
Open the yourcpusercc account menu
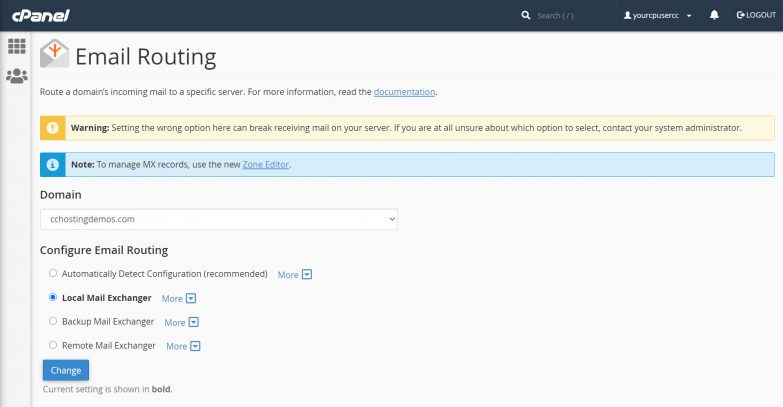(658, 16)
